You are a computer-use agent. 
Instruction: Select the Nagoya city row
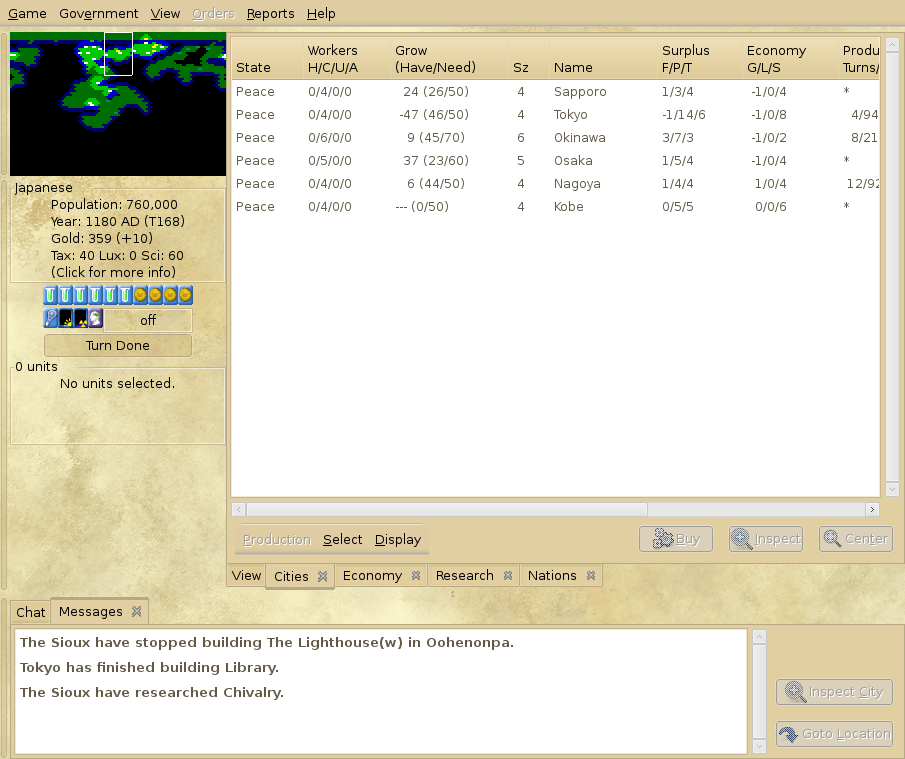[555, 184]
